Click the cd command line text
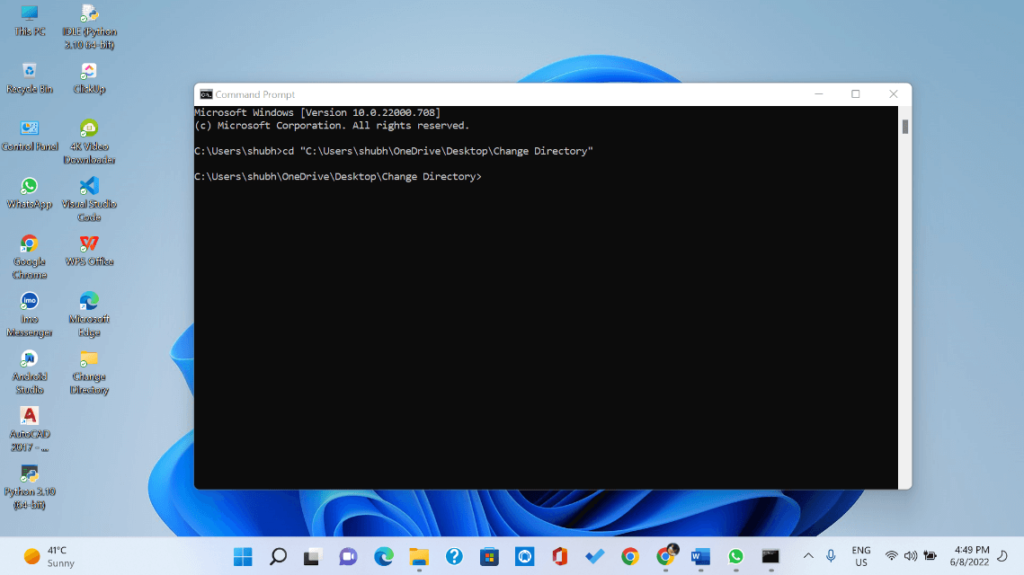The width and height of the screenshot is (1024, 575). pos(394,151)
